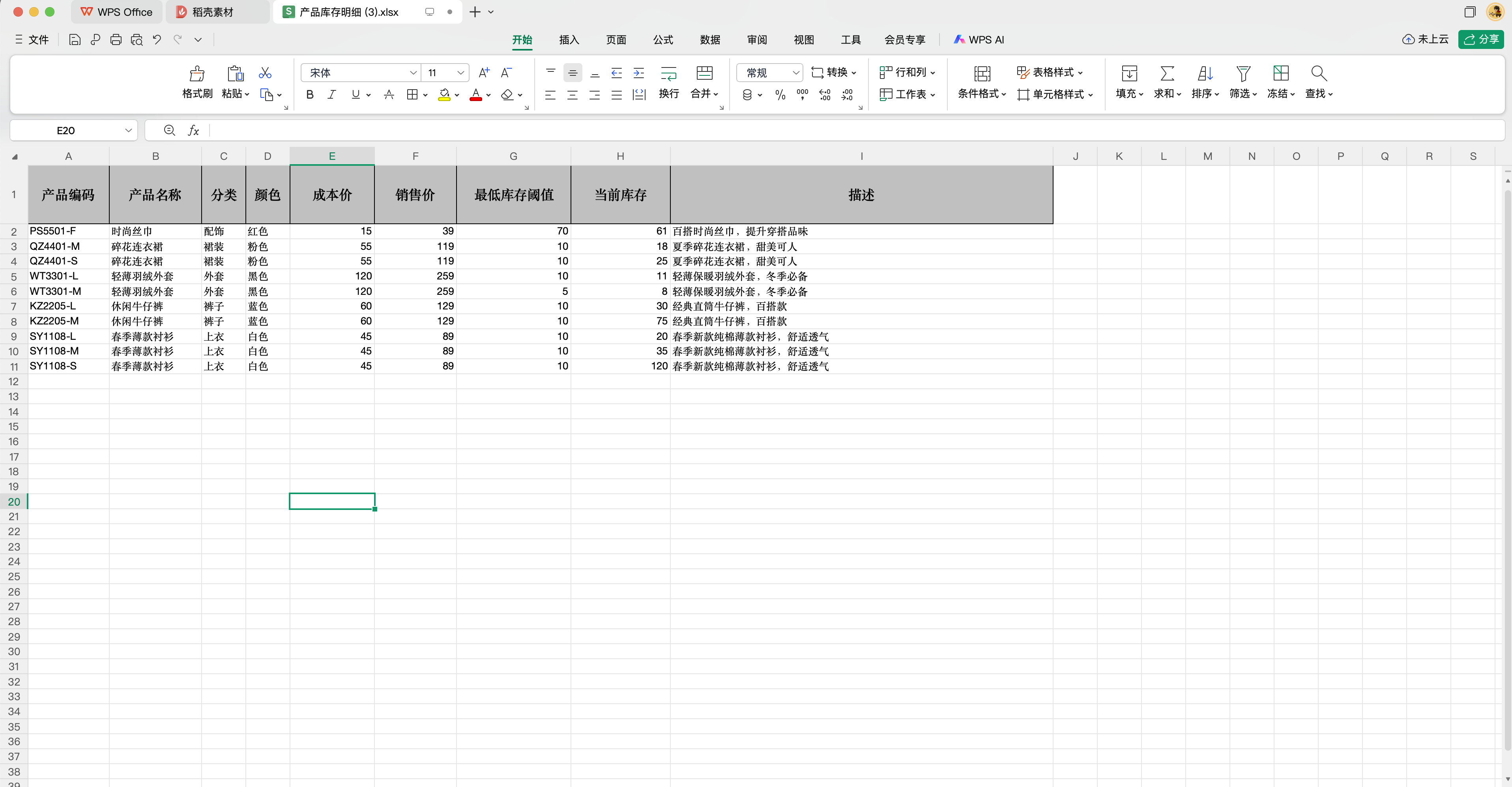Click the decrease indent icon
The height and width of the screenshot is (787, 1512).
tap(616, 73)
